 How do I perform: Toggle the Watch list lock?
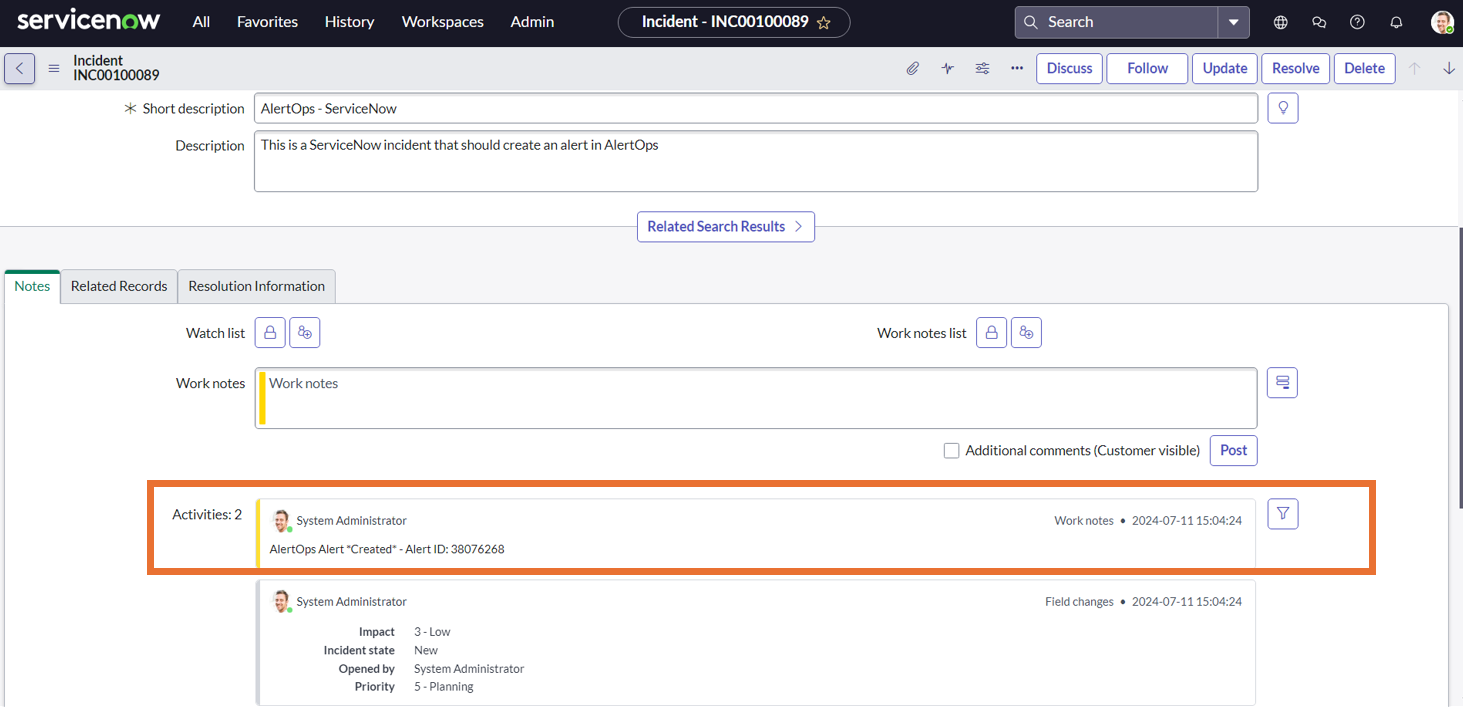pos(269,332)
